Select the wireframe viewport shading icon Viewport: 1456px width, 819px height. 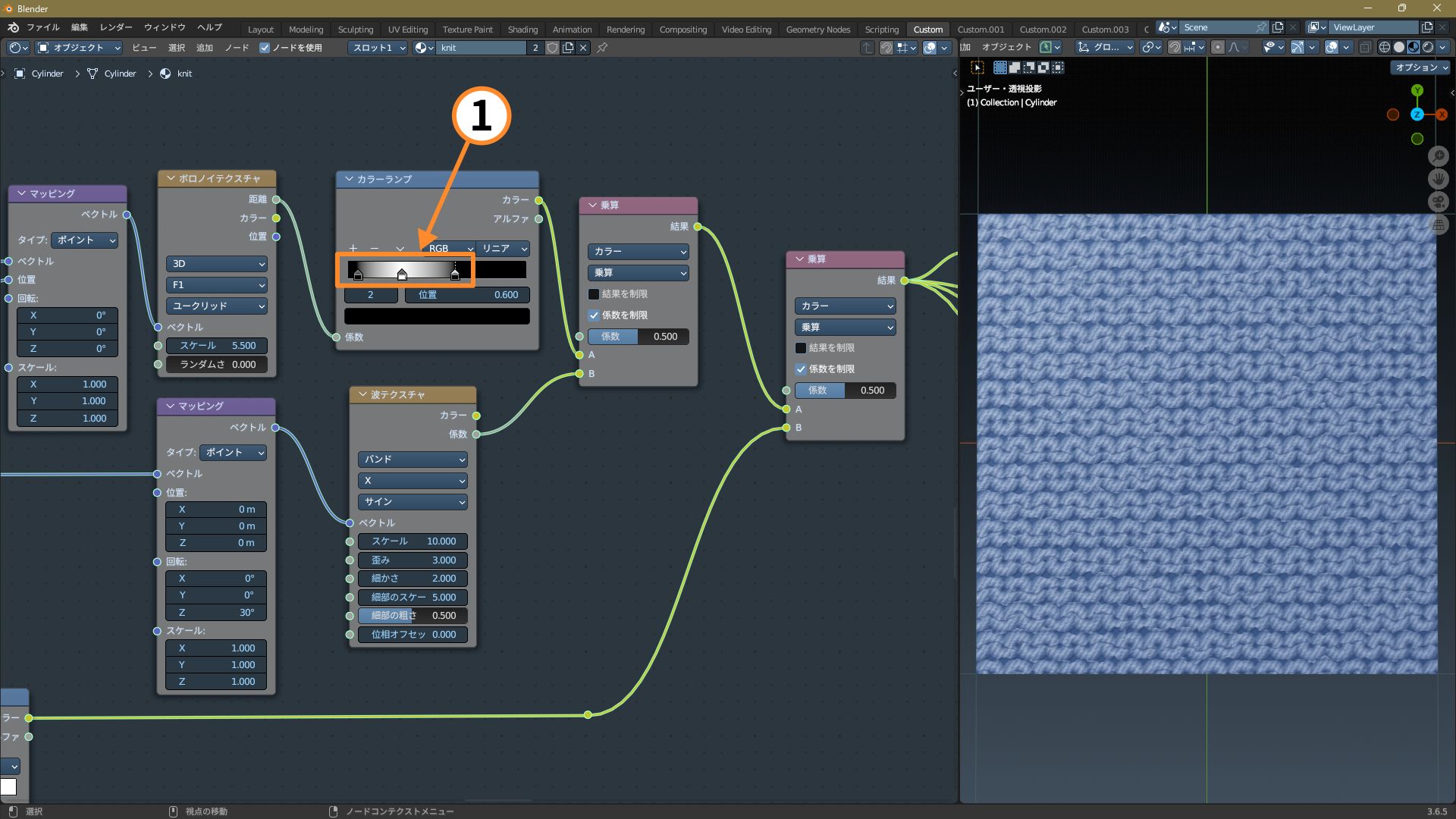tap(1384, 47)
